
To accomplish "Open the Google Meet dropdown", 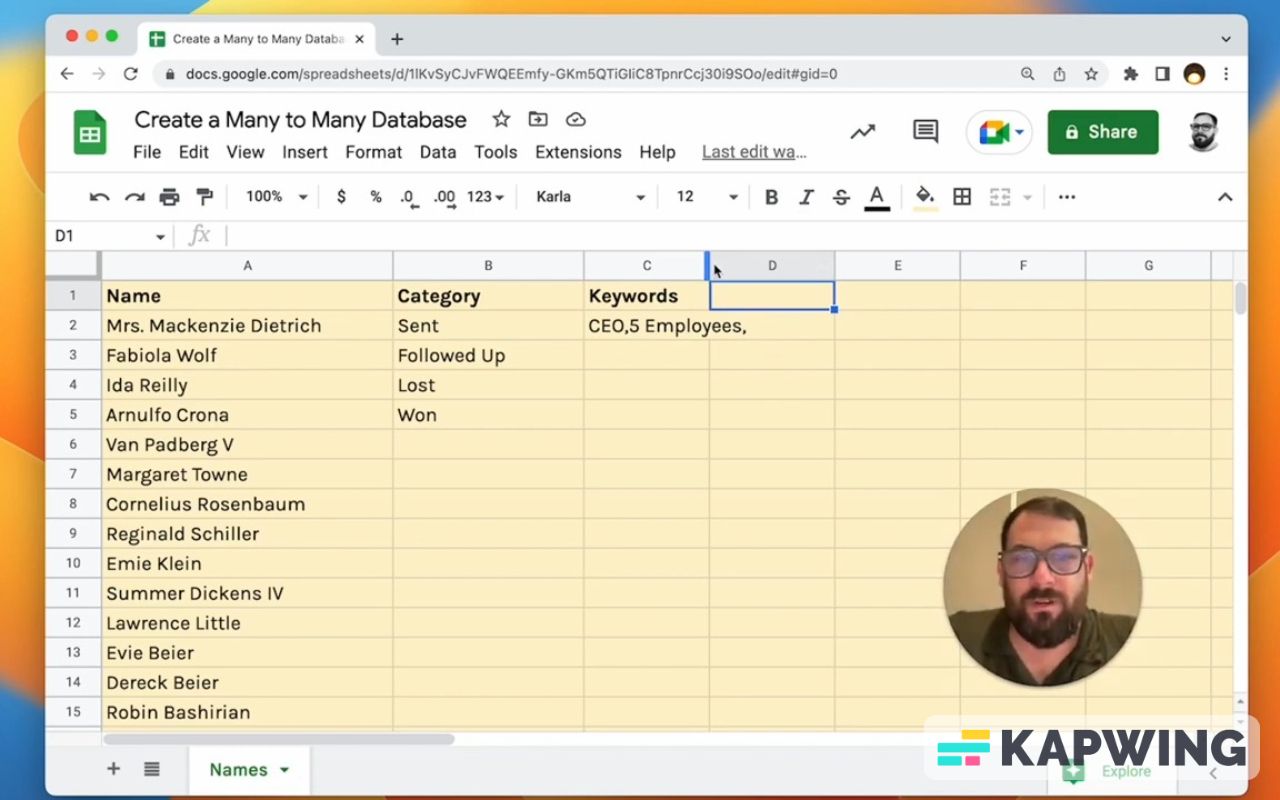I will [x=999, y=132].
